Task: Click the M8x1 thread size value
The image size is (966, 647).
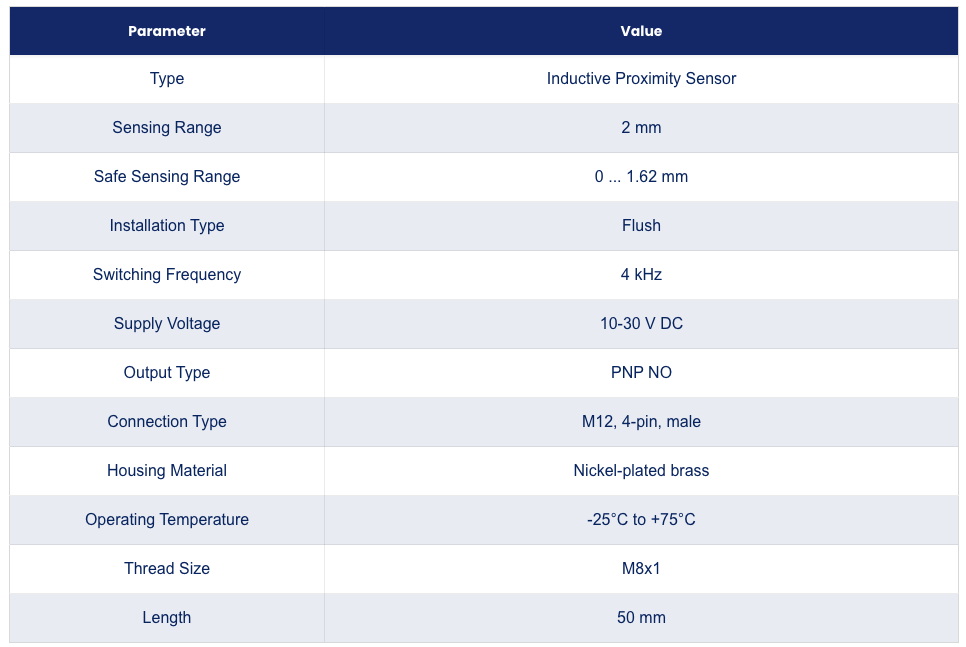Action: point(641,569)
